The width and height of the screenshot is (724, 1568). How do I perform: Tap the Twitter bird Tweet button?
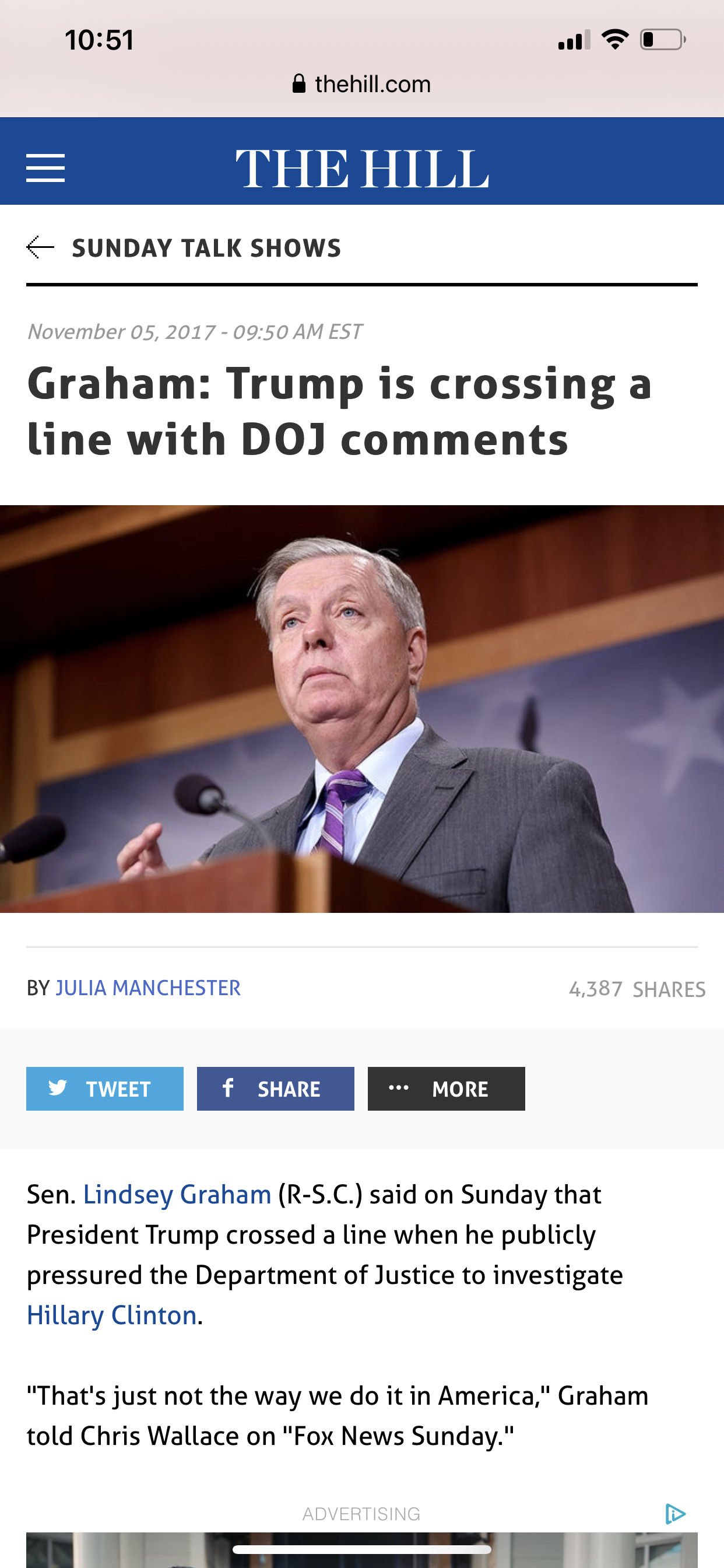coord(105,1088)
